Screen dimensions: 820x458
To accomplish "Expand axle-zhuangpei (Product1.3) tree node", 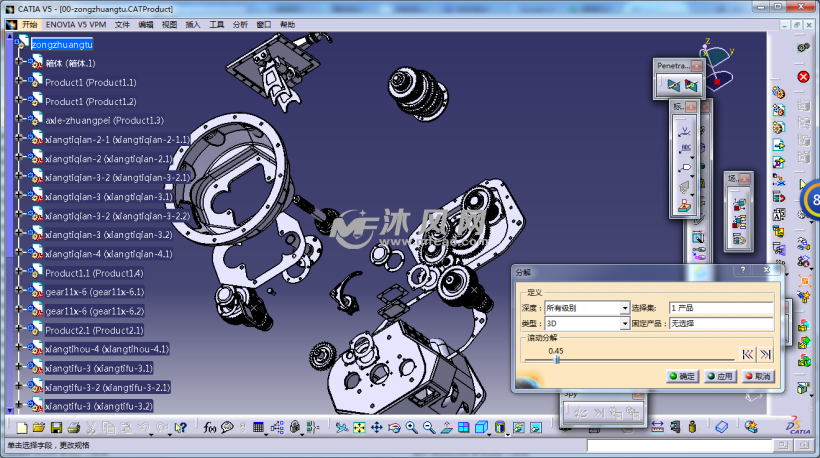I will pos(19,119).
